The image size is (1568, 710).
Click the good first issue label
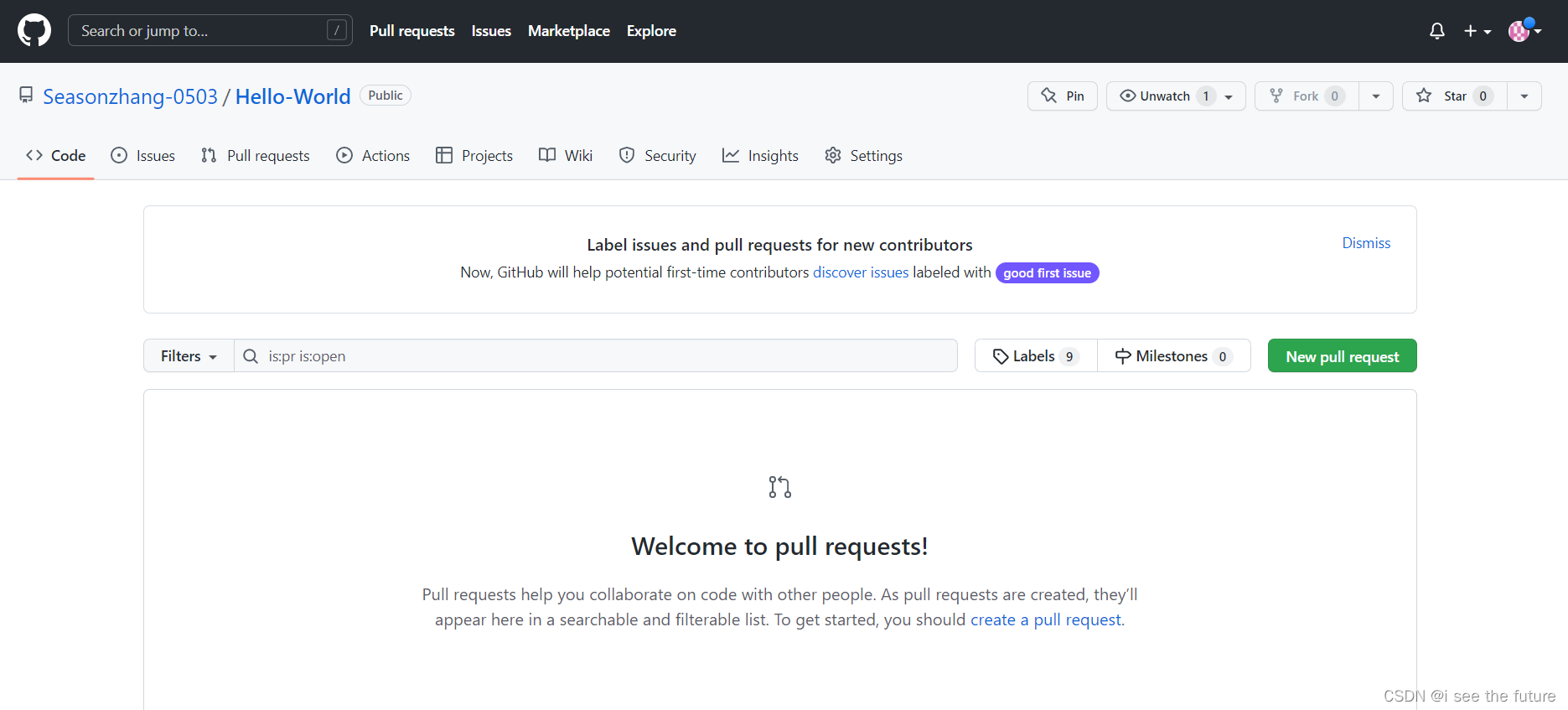(x=1048, y=273)
